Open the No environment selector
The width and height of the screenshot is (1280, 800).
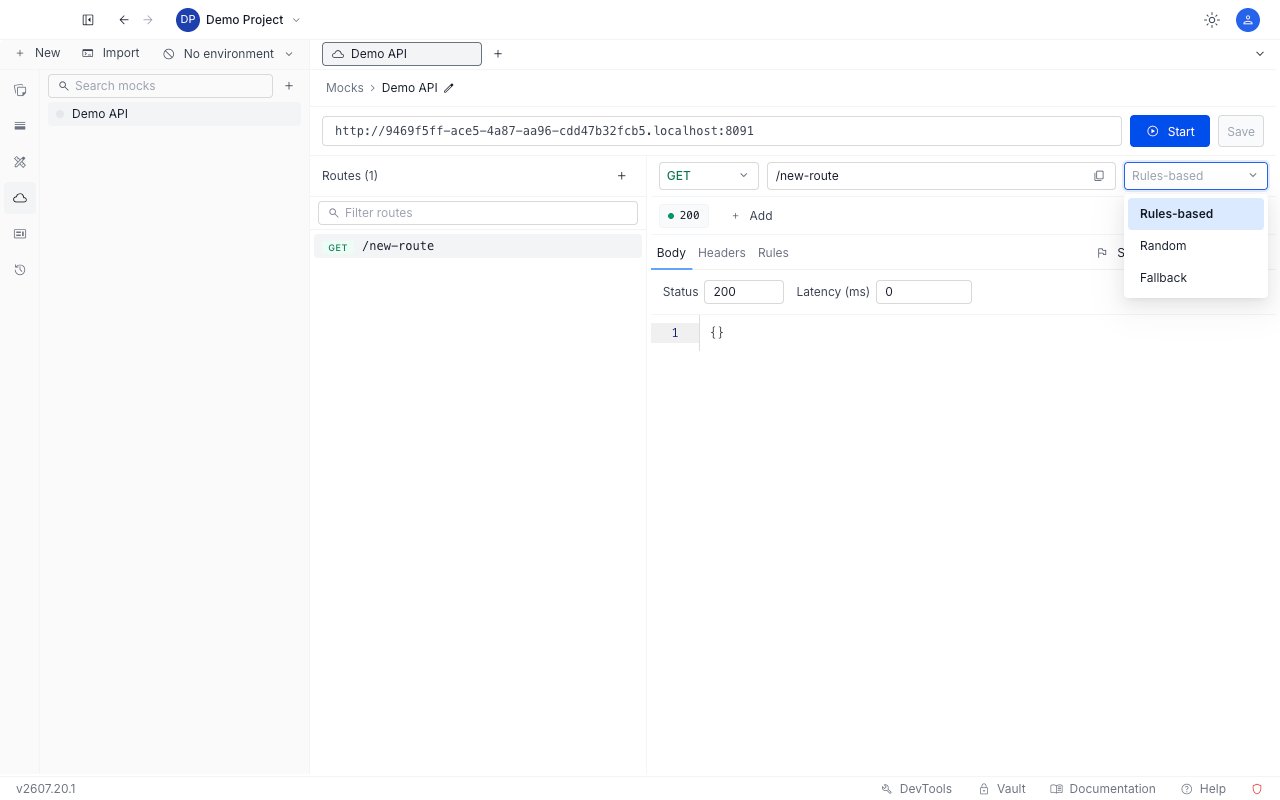229,54
